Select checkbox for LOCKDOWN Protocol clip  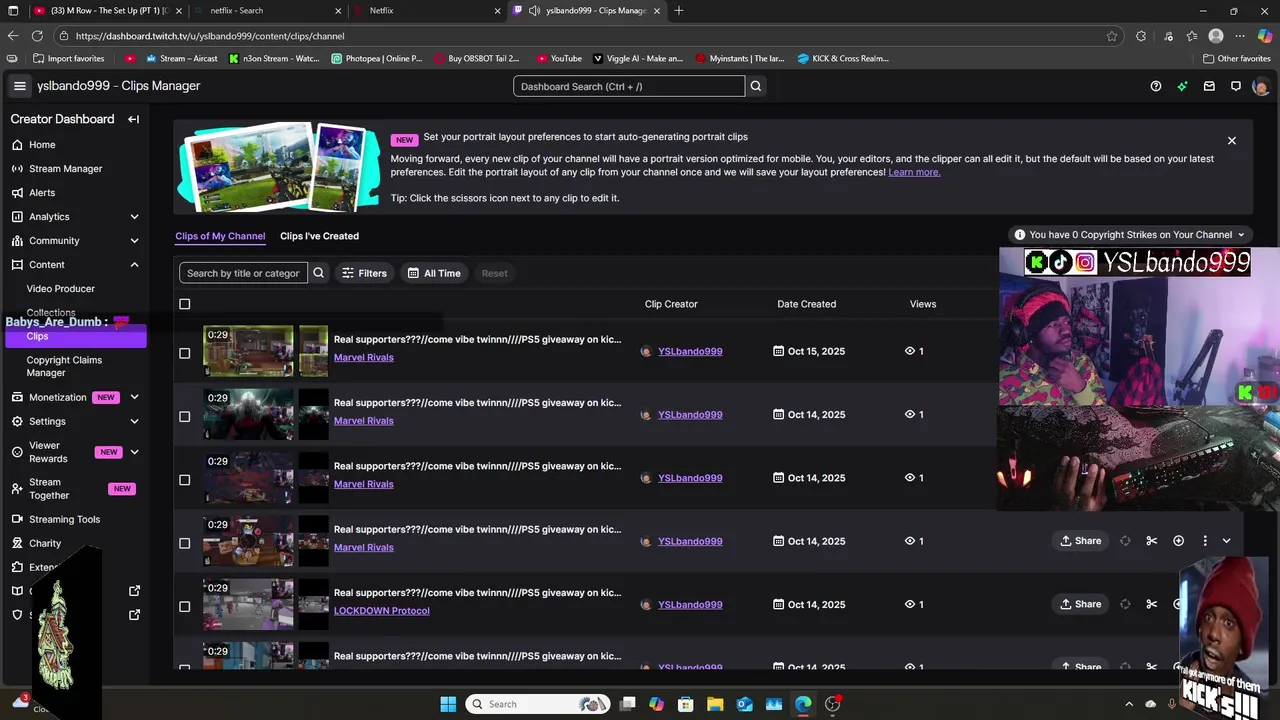(x=184, y=606)
